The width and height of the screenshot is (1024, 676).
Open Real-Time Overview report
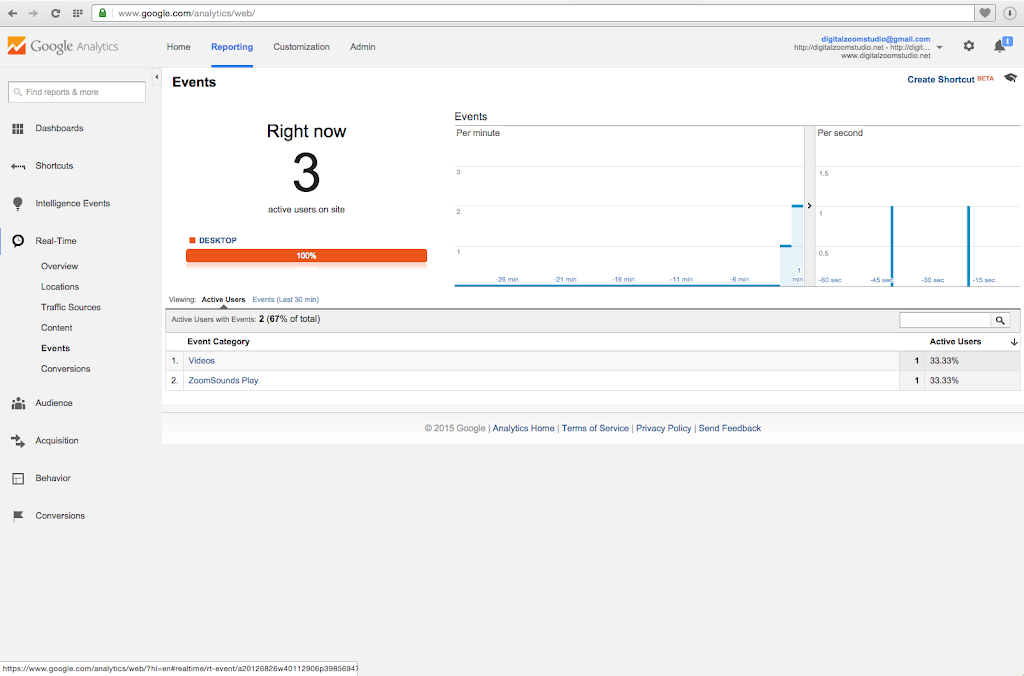click(59, 266)
